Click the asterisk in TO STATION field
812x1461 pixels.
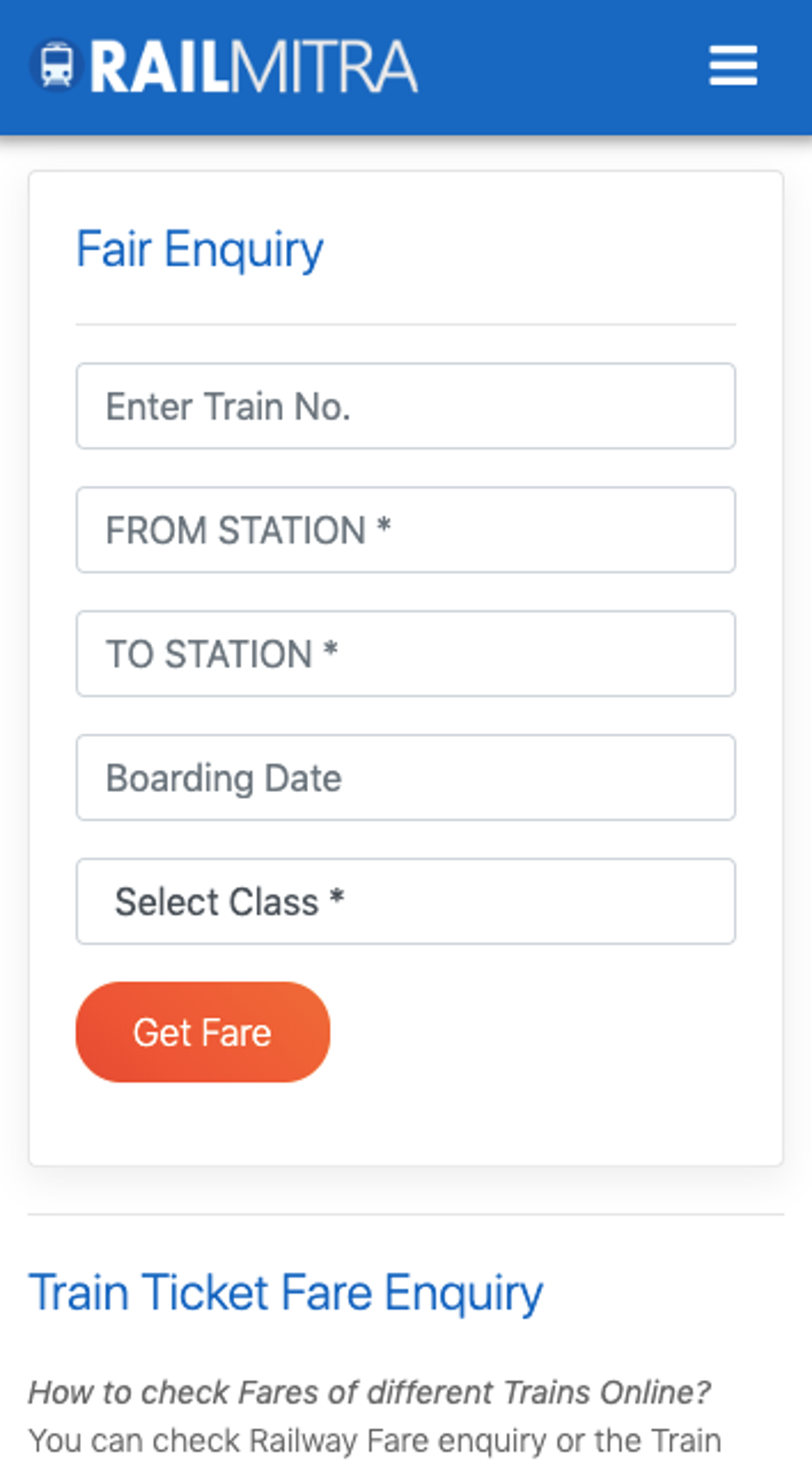coord(330,650)
